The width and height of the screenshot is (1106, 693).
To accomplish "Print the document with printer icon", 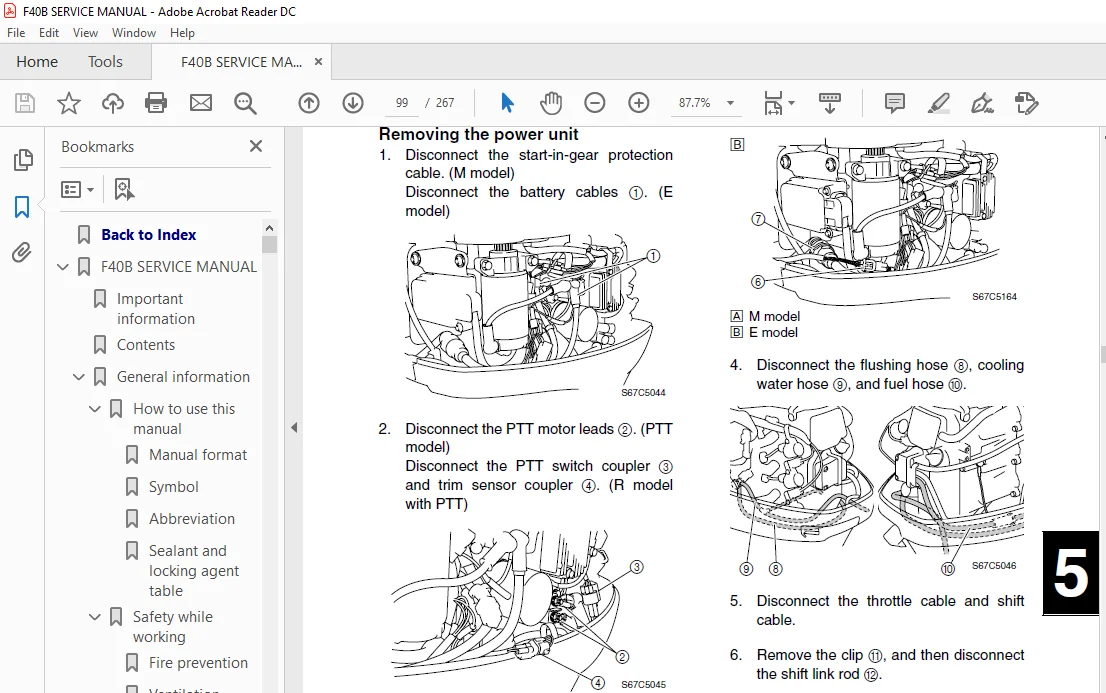I will (156, 103).
